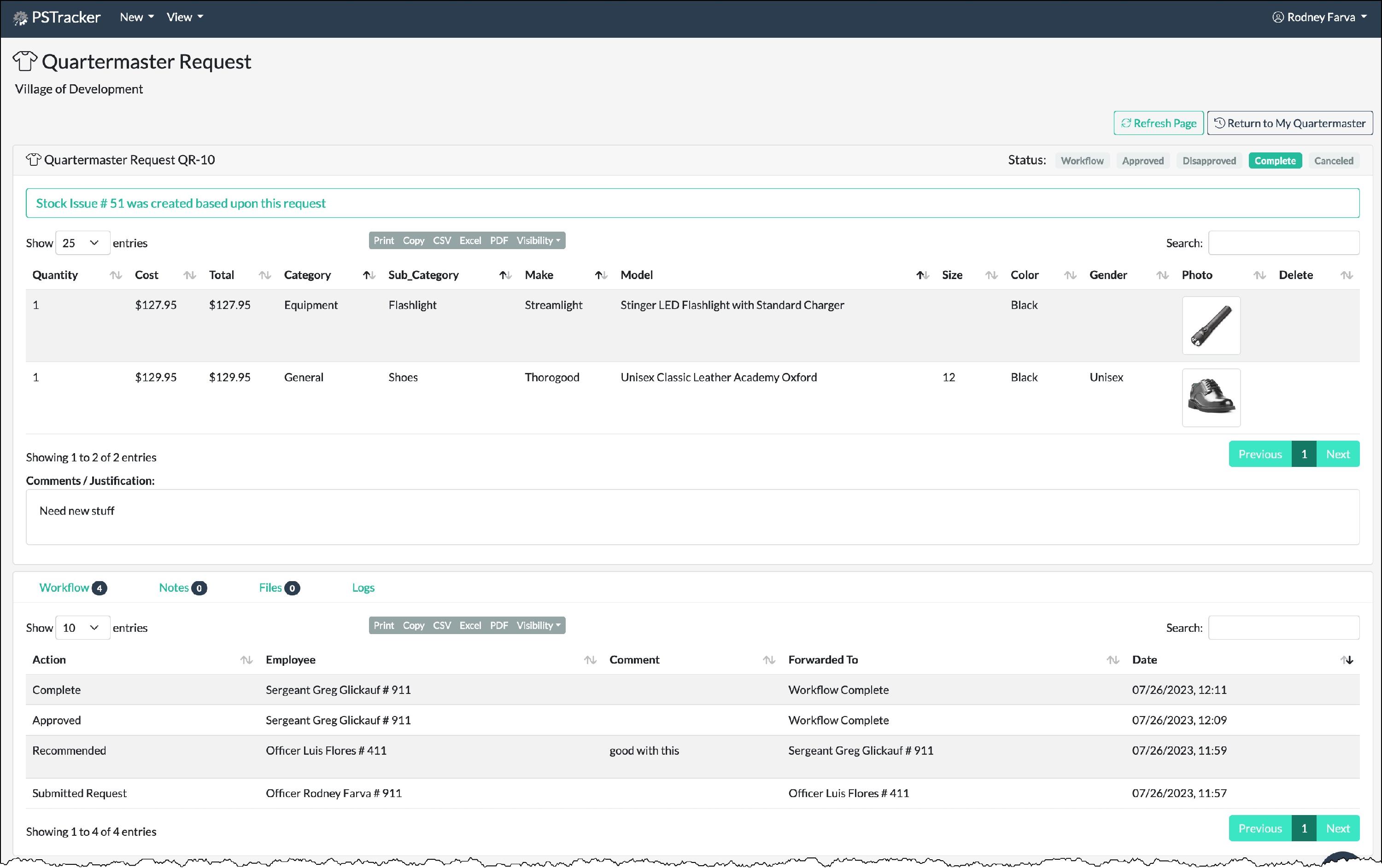Click sort arrows on Forwarded To column

pos(1112,660)
